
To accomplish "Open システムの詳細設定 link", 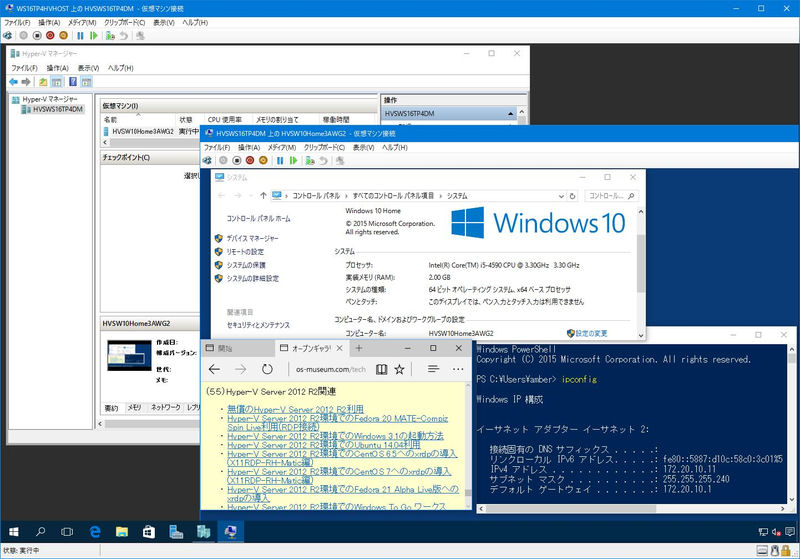I will pos(253,278).
